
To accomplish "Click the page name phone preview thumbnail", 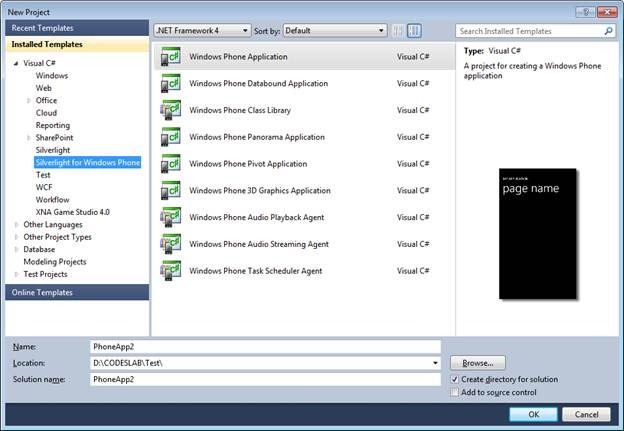I will 538,234.
